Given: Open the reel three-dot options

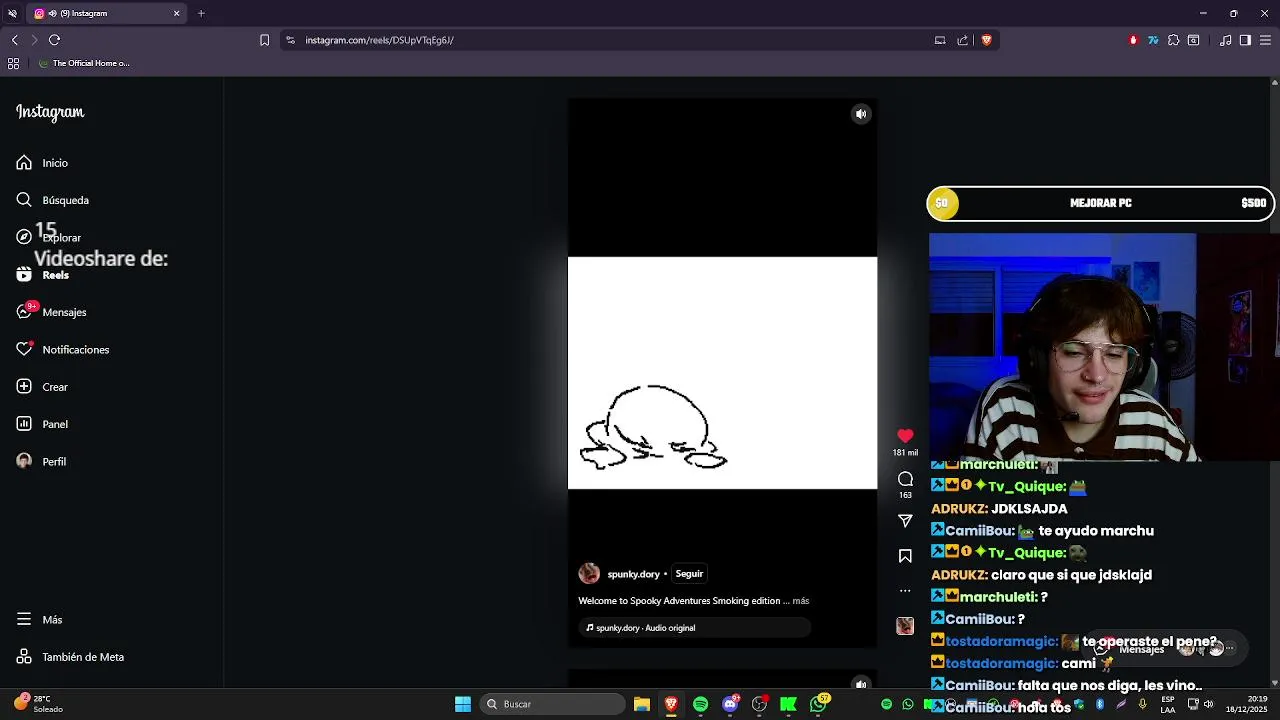Looking at the screenshot, I should point(905,590).
